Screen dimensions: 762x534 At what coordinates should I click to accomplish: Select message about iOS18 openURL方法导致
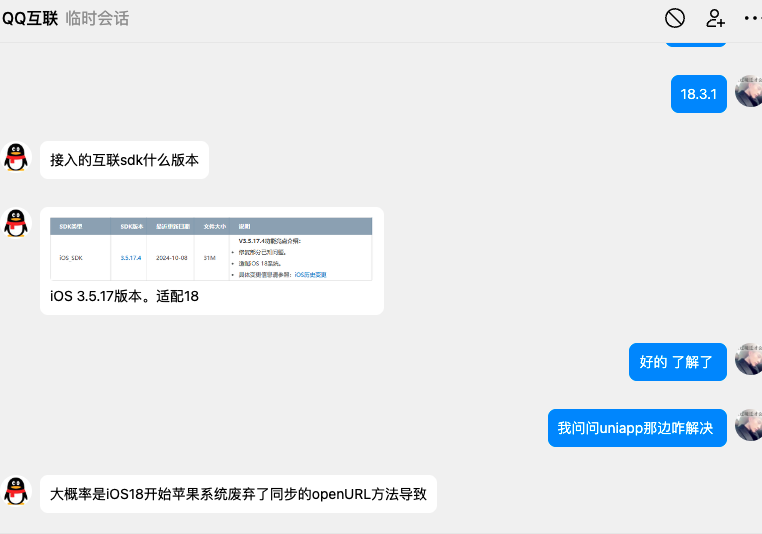tap(238, 494)
